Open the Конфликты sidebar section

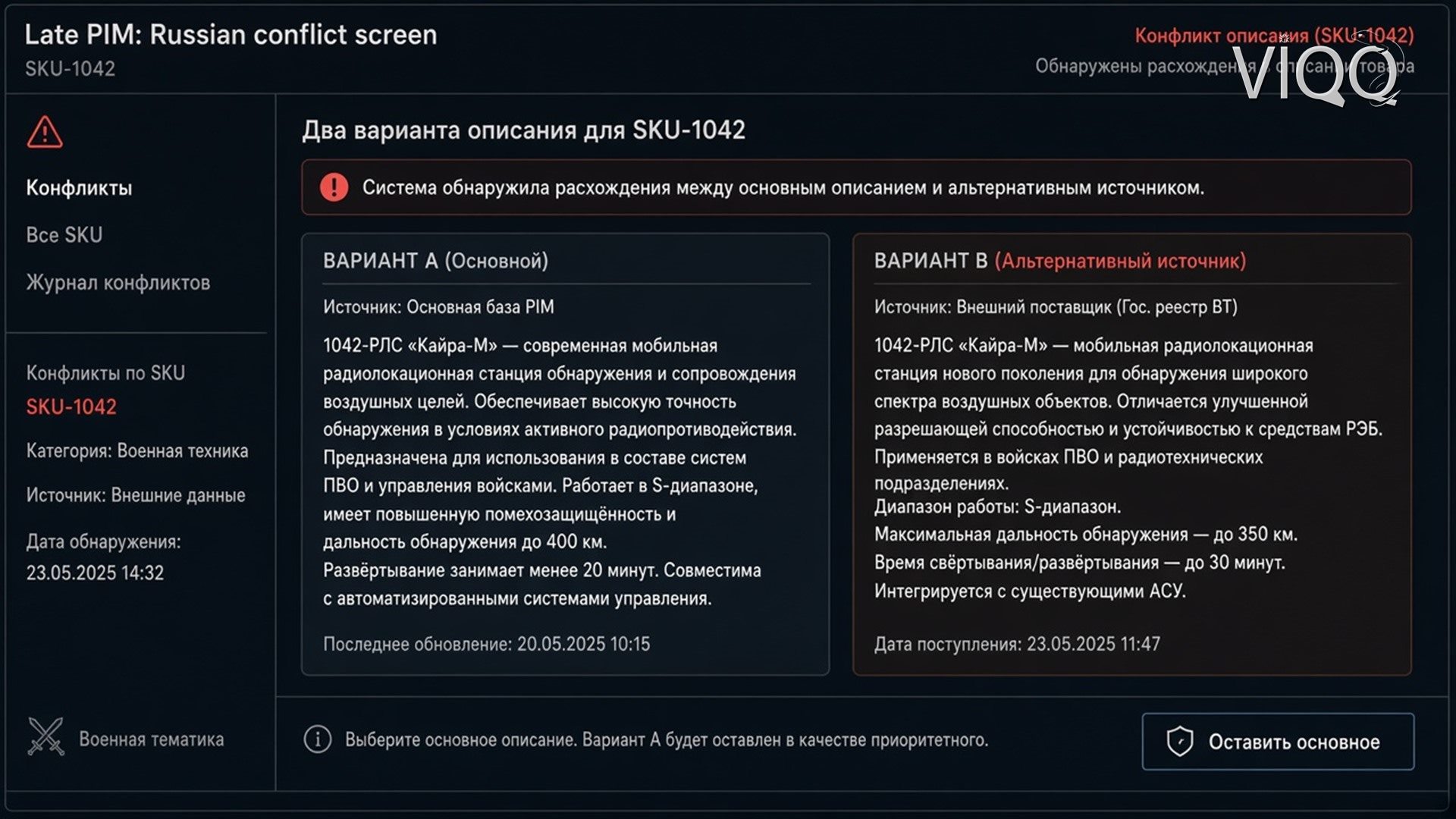79,188
